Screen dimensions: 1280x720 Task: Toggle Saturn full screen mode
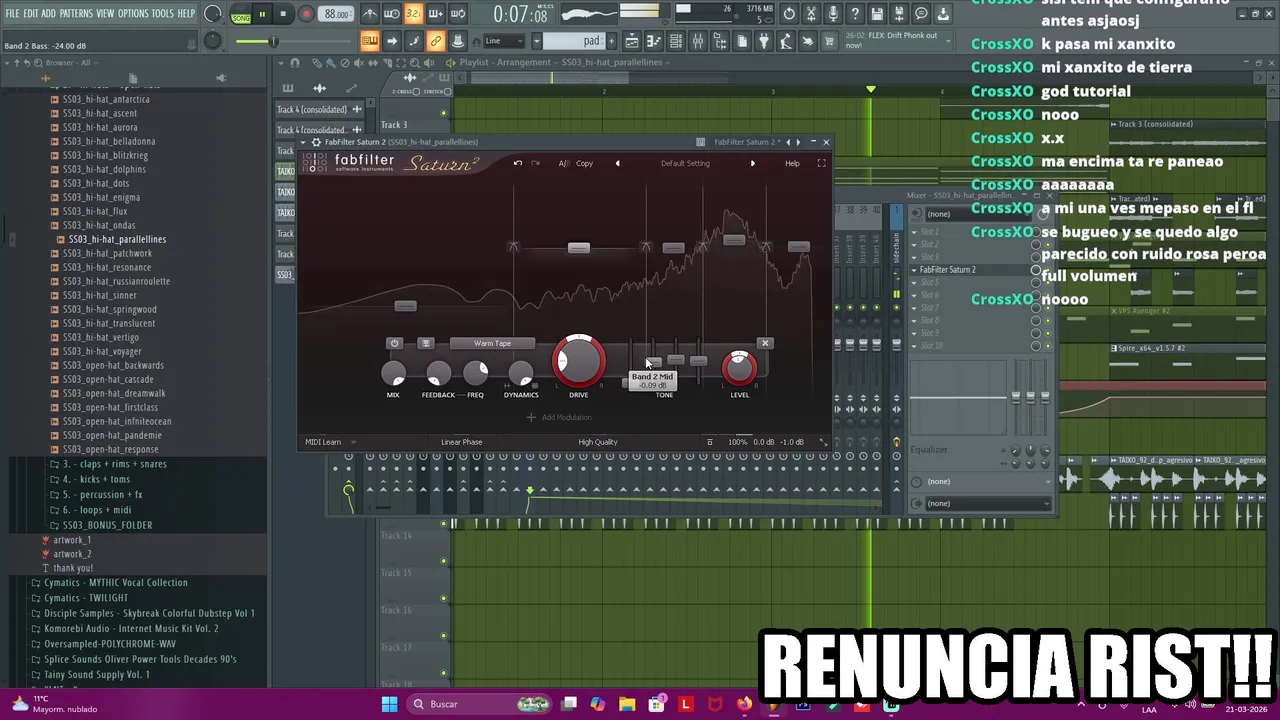(822, 163)
